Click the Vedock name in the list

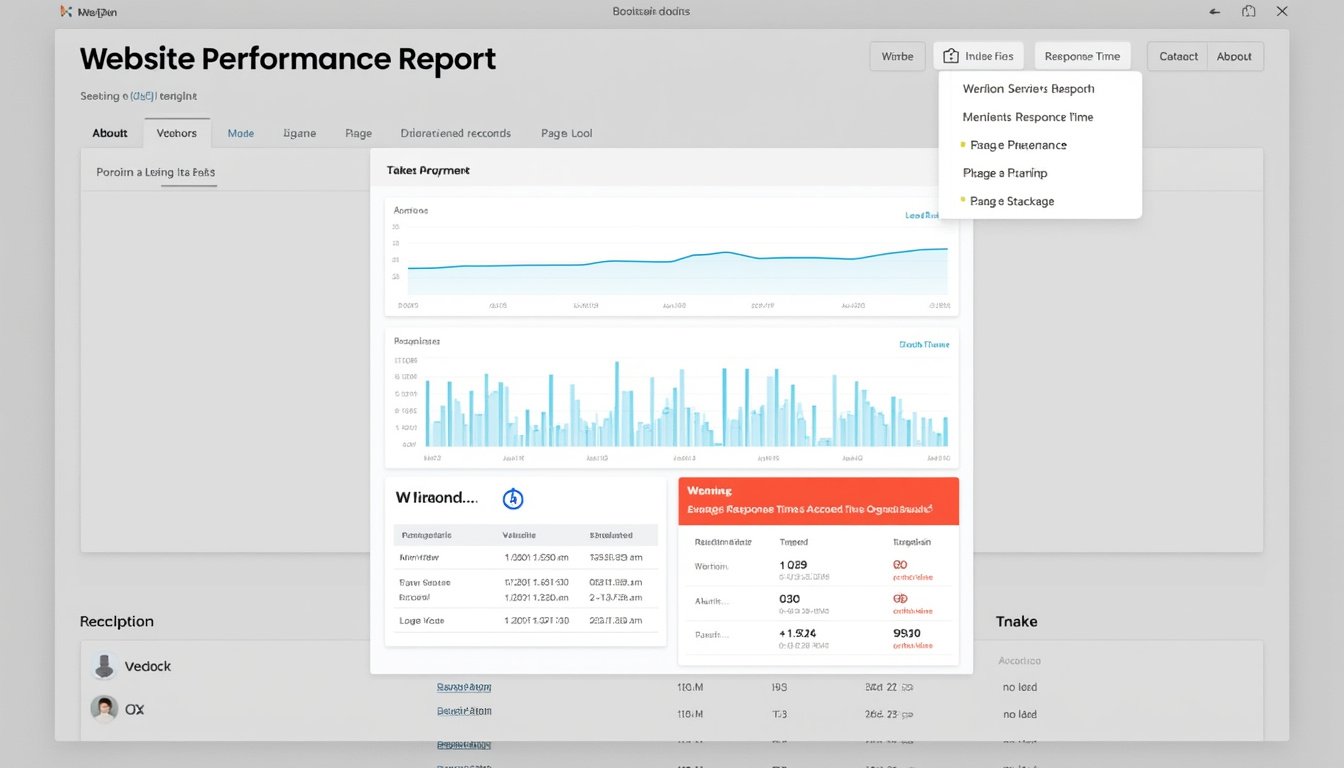148,666
